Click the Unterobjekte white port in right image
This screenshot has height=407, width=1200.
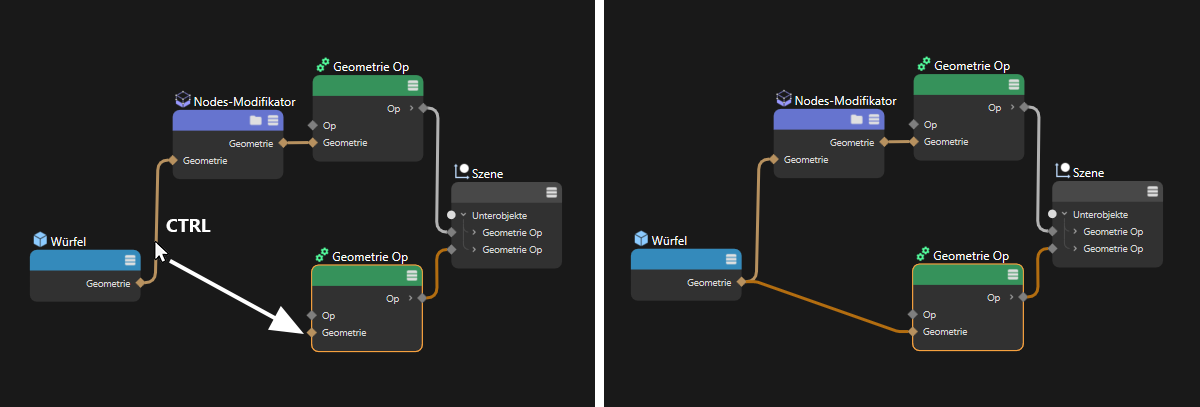[1053, 215]
